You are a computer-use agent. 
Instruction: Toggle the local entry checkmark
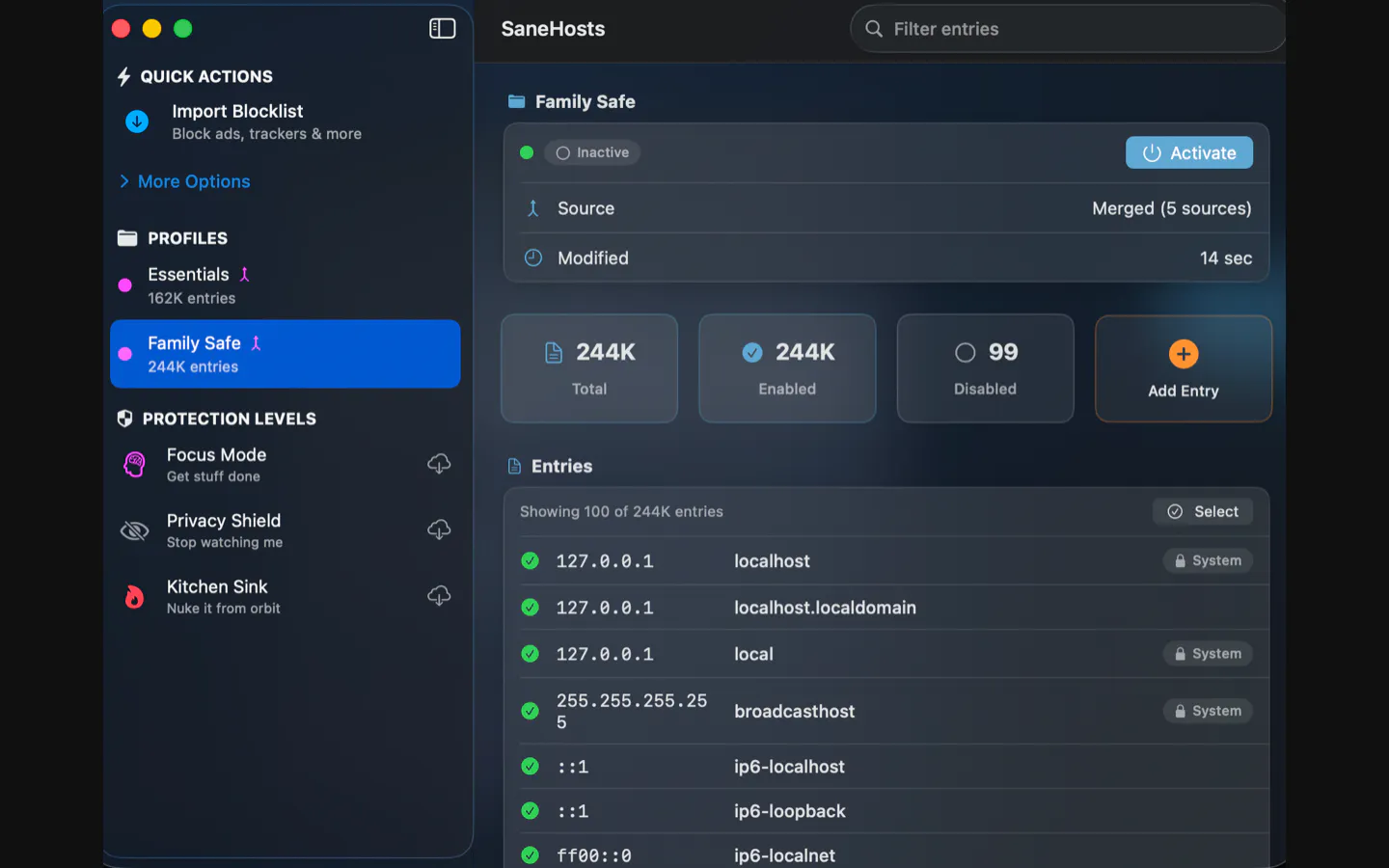click(x=531, y=653)
